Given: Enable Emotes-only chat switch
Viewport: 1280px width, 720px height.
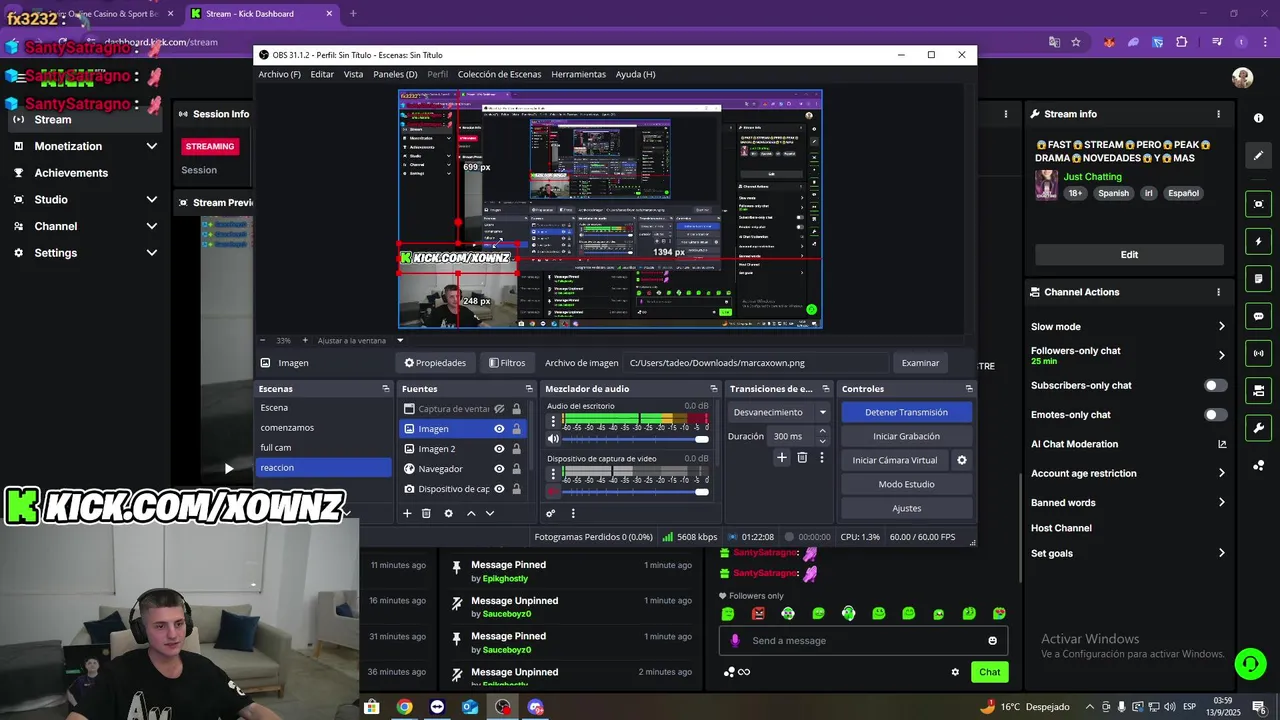Looking at the screenshot, I should [x=1215, y=415].
